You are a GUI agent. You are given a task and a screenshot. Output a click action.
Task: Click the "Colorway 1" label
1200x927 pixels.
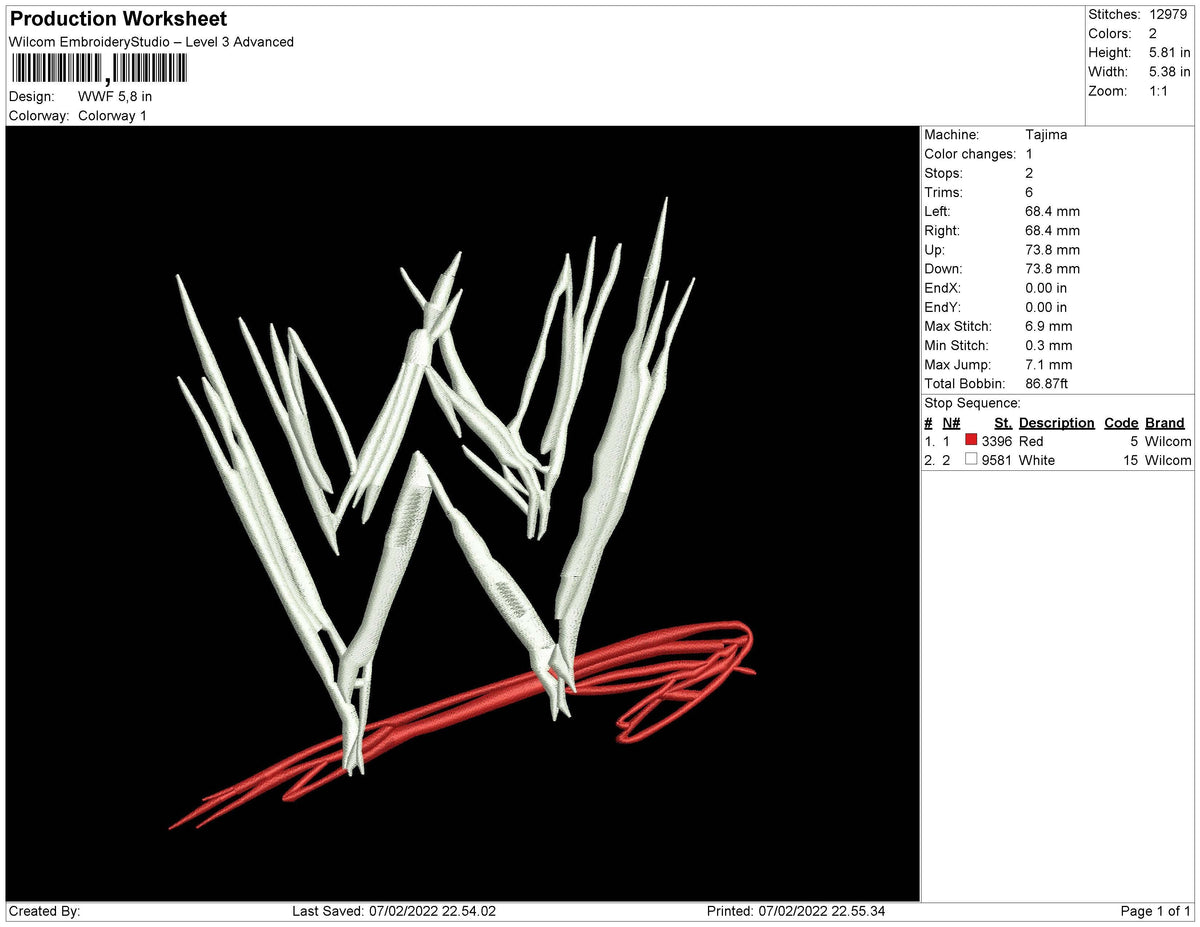coord(113,115)
